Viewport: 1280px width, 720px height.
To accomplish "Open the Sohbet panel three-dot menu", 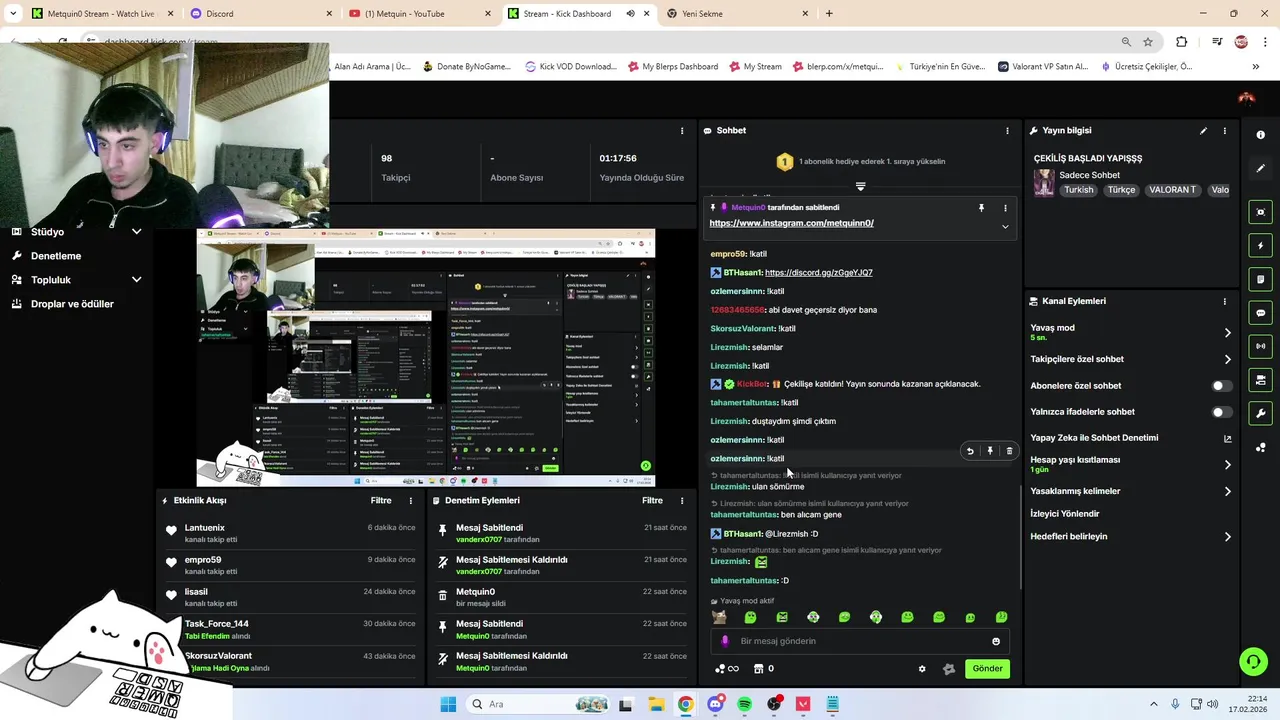I will 1007,131.
